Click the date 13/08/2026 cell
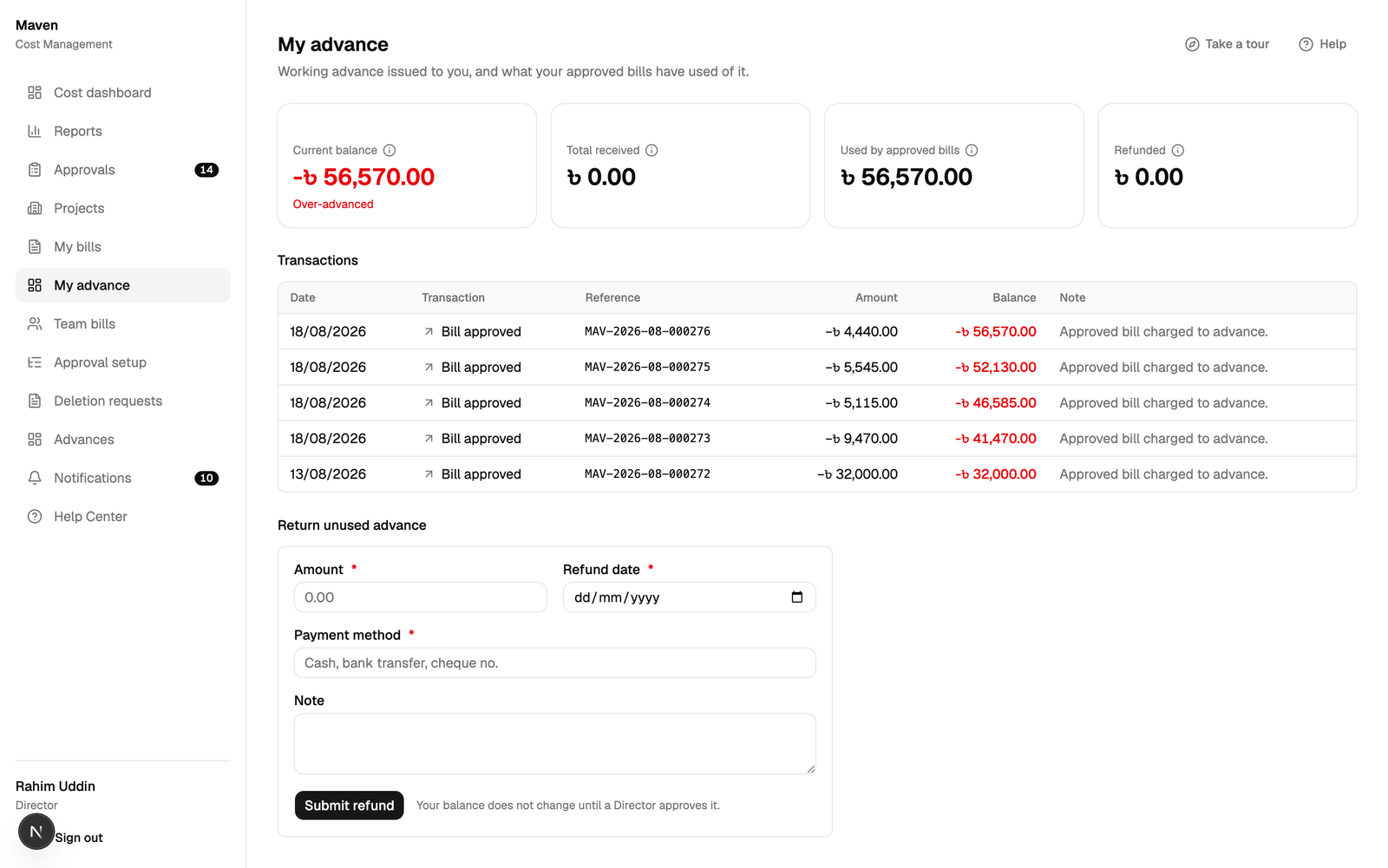Screen dimensions: 1388x868 click(x=328, y=474)
